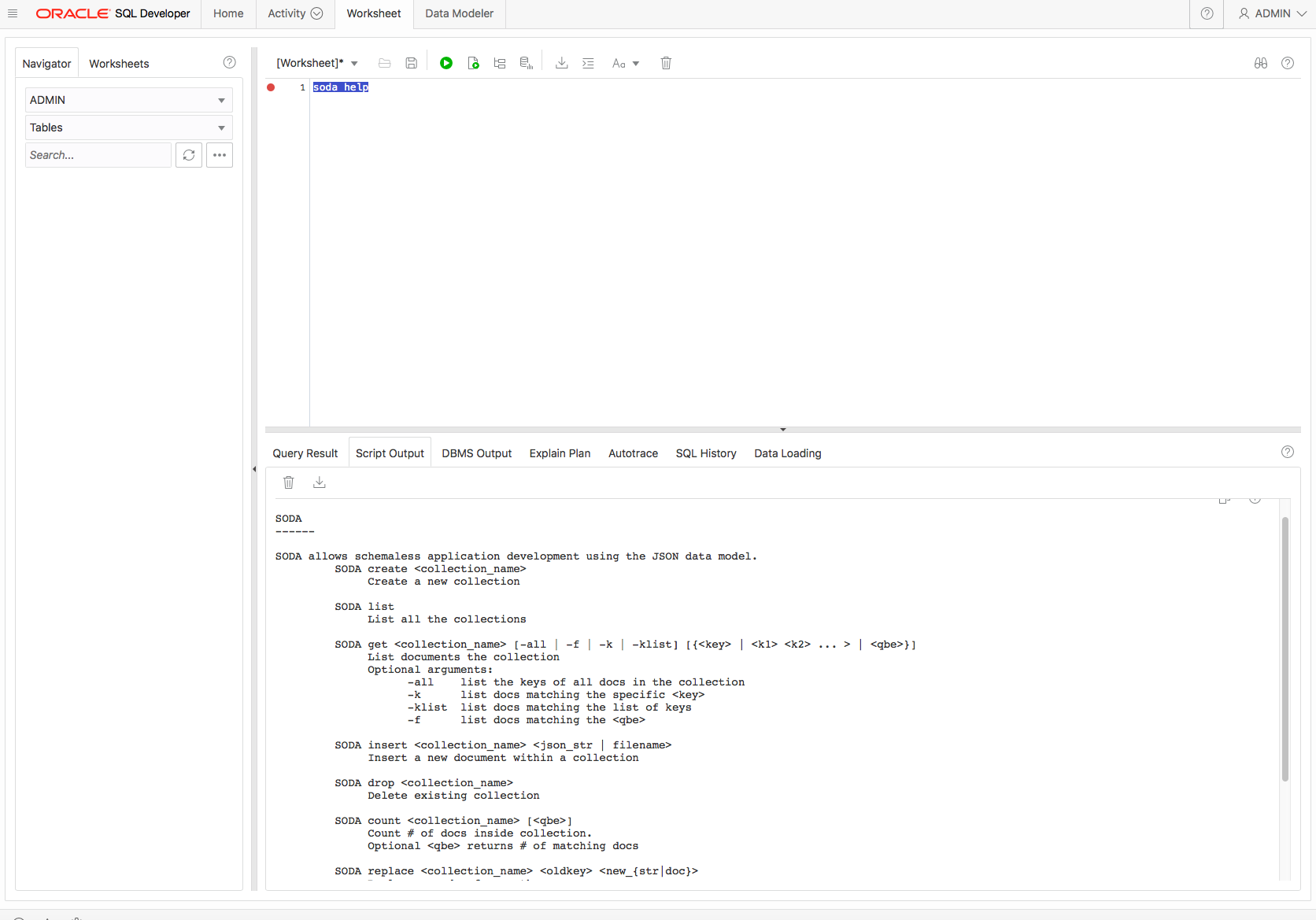Viewport: 1316px width, 920px height.
Task: Run Autotrace from the worksheet toolbar
Action: [525, 63]
